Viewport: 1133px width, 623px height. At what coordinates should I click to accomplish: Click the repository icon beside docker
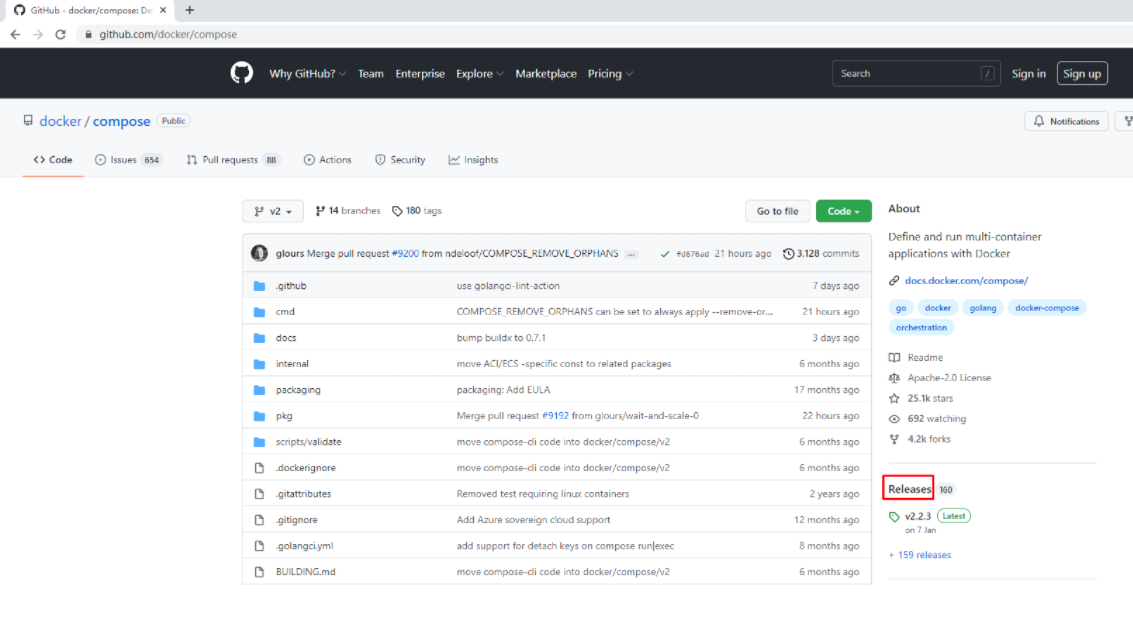28,121
